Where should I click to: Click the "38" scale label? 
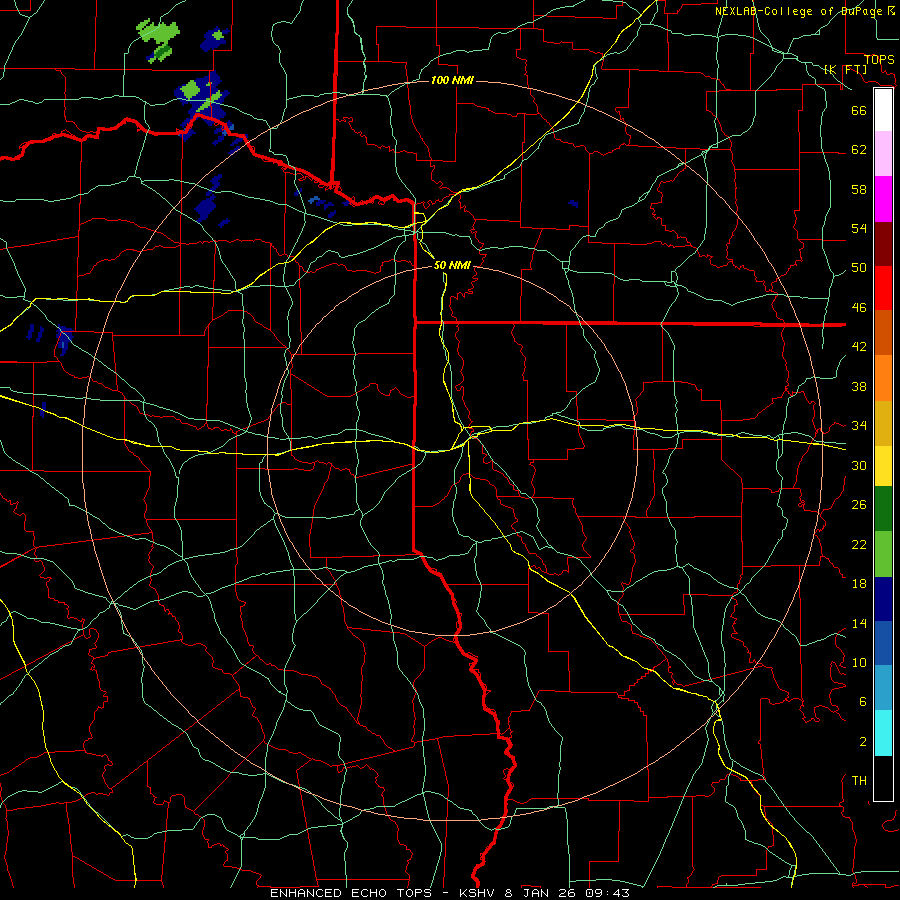click(859, 386)
